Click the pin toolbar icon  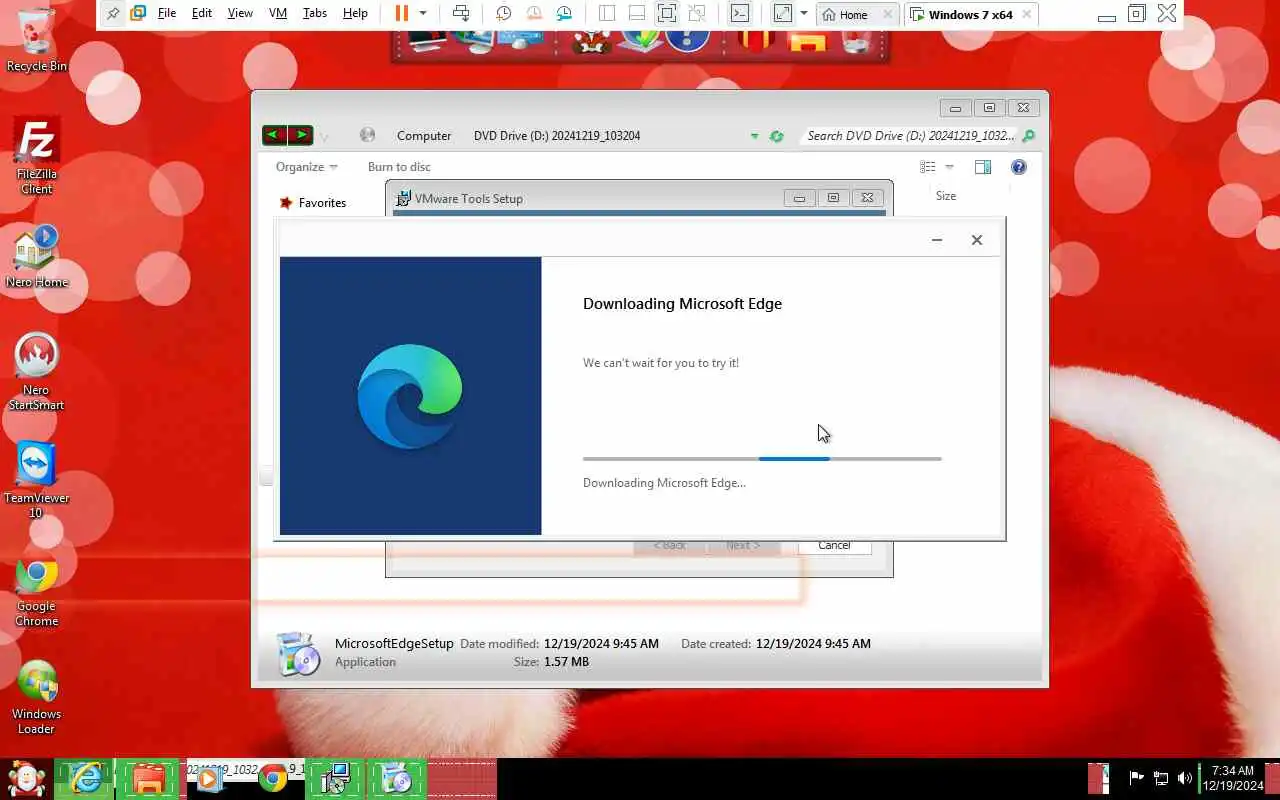113,14
